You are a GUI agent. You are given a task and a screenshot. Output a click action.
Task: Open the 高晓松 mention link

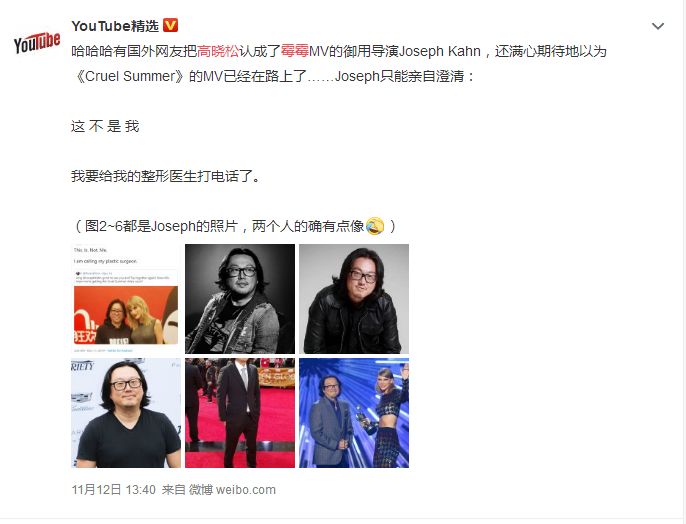pyautogui.click(x=218, y=51)
